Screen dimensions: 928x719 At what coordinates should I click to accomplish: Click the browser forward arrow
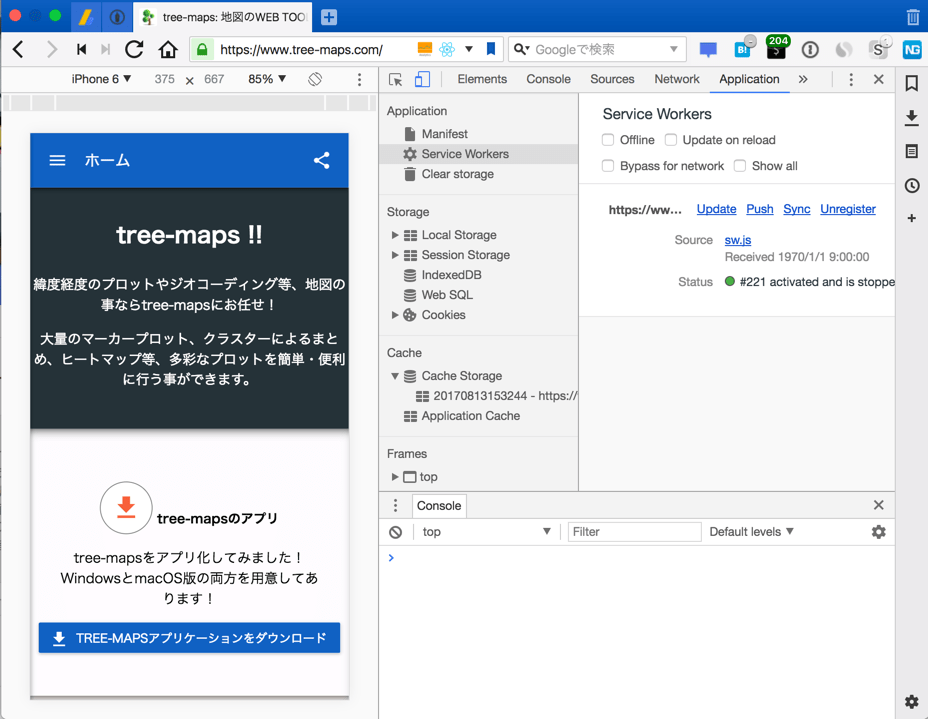pos(51,49)
